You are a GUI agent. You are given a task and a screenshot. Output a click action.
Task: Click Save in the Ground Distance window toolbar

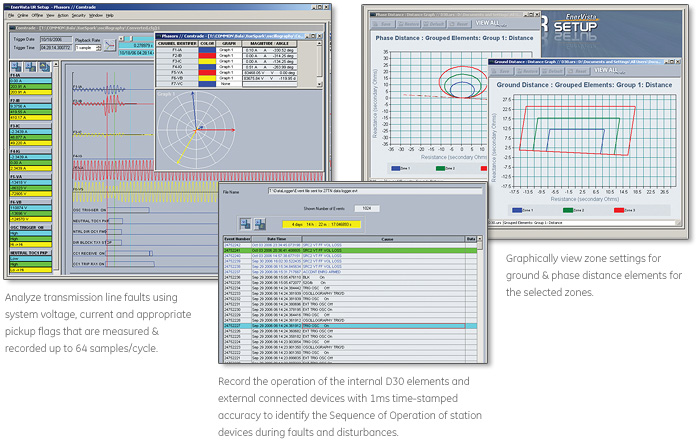pos(502,71)
